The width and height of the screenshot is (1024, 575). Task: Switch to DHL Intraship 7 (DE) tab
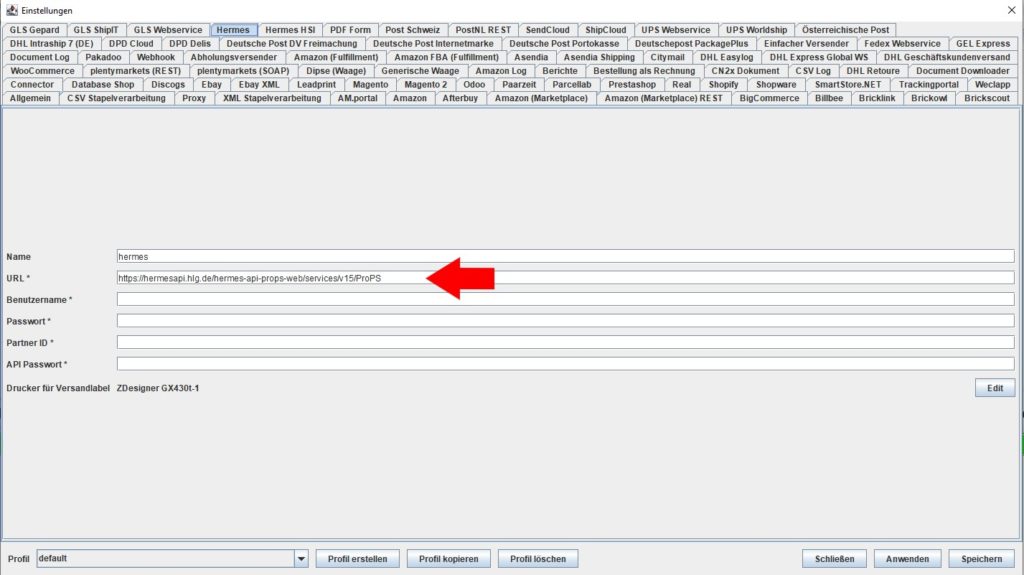pos(52,44)
